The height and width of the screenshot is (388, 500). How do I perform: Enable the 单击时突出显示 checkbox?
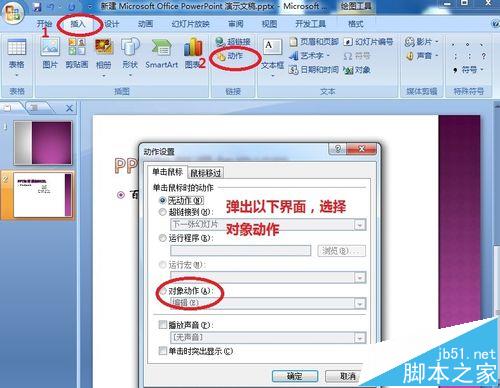point(163,351)
